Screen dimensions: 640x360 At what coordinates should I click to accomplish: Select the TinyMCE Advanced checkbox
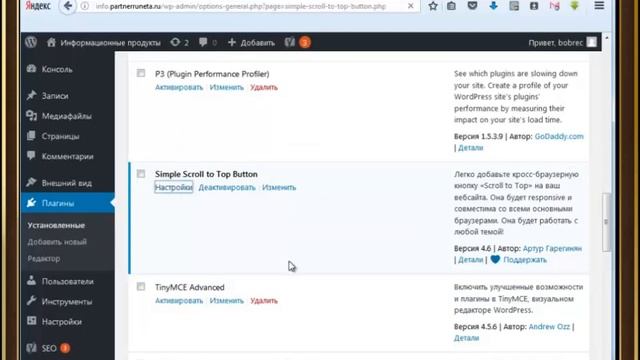141,287
